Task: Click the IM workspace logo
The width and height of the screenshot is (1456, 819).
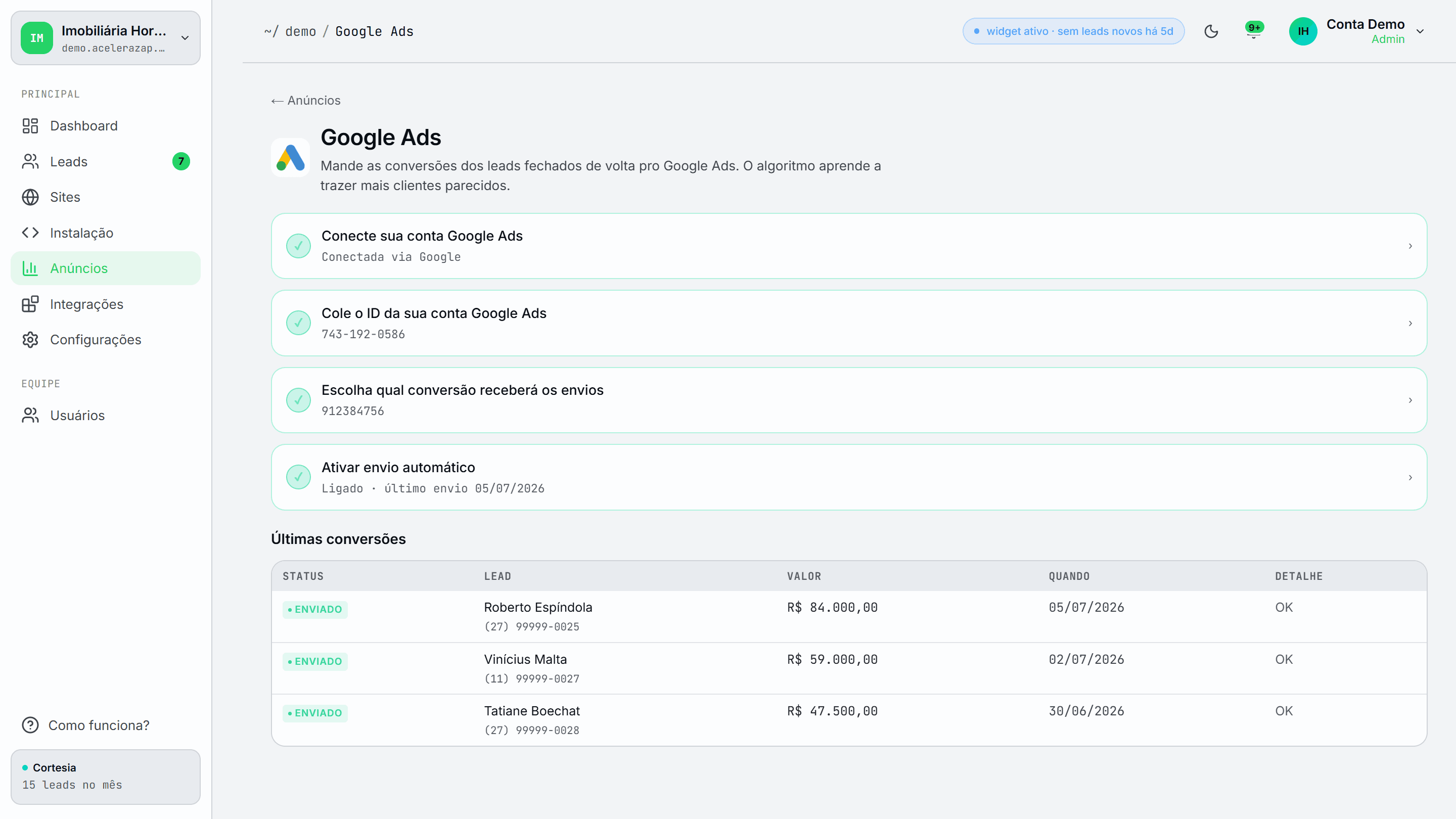Action: tap(37, 38)
